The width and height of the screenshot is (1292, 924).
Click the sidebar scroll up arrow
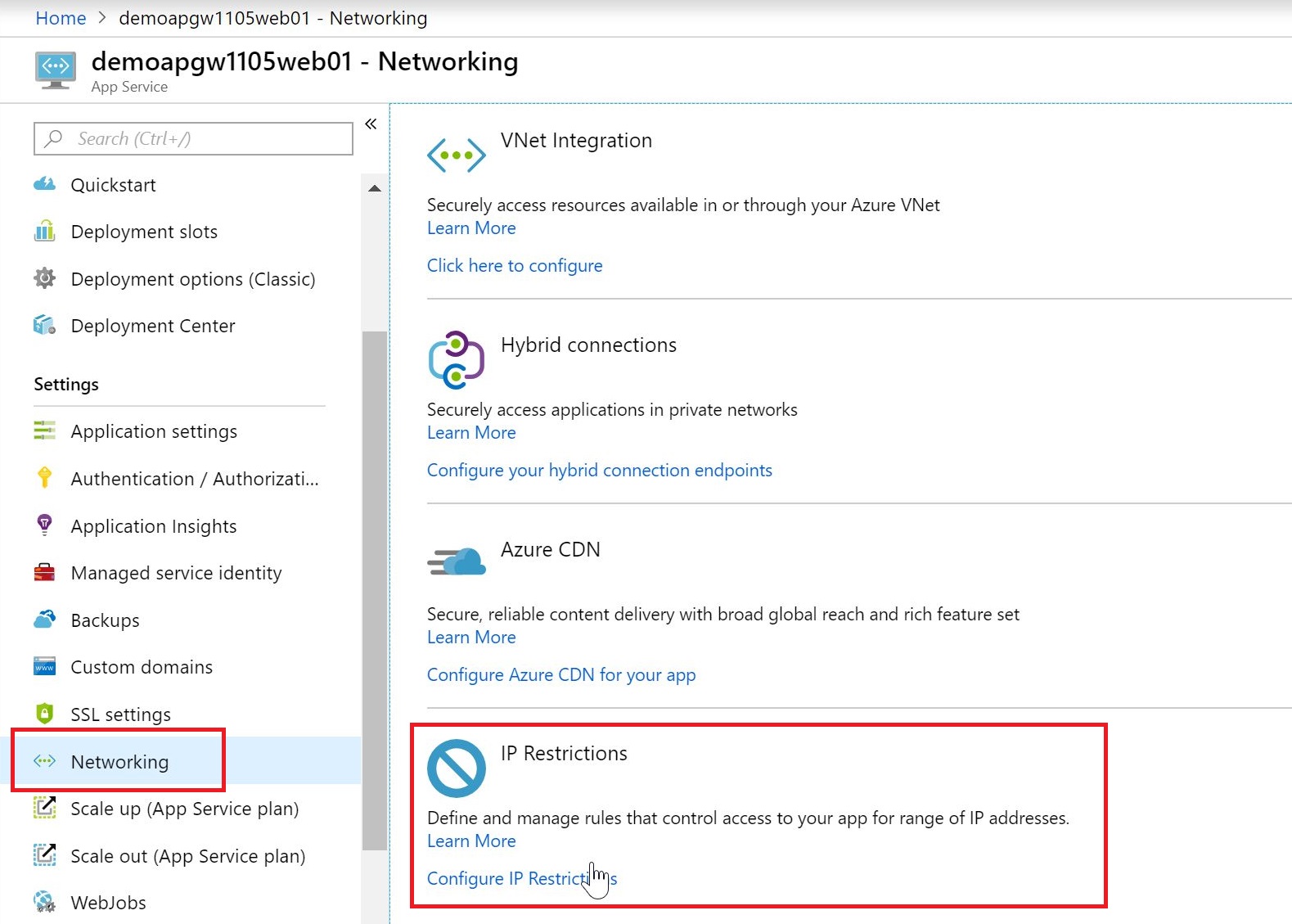[375, 188]
